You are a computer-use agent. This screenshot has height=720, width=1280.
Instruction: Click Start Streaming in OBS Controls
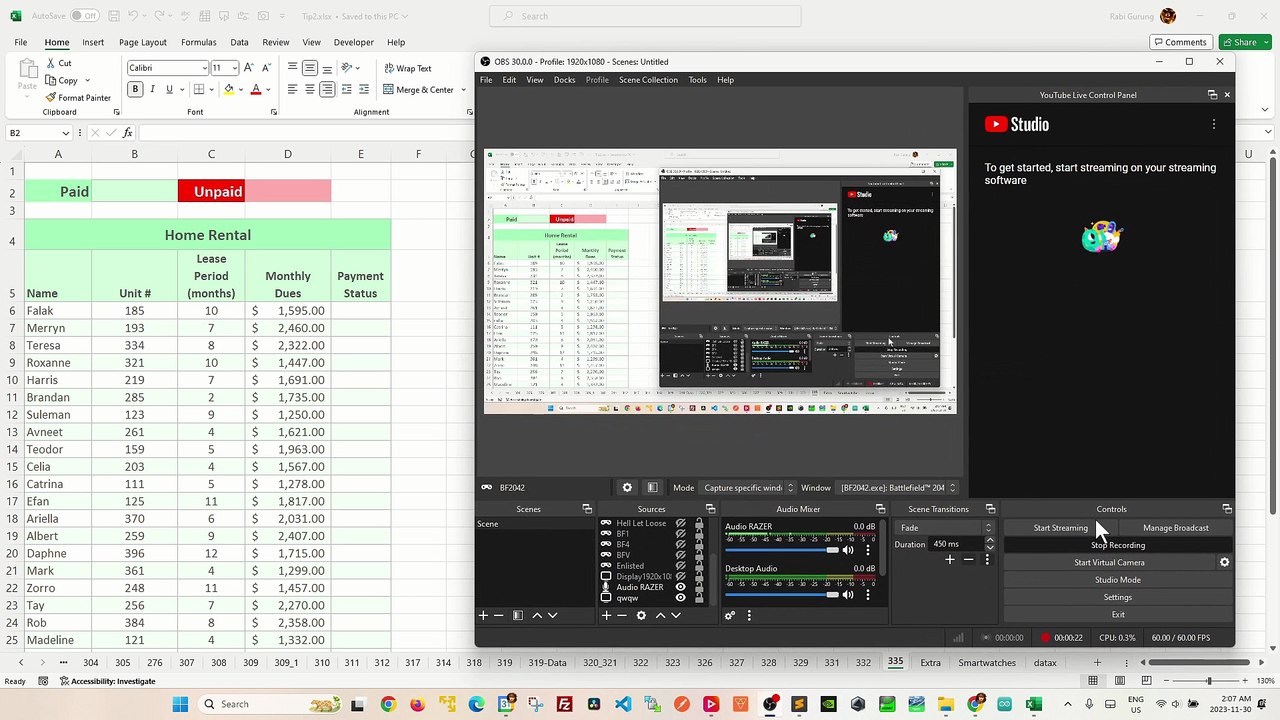coord(1061,528)
